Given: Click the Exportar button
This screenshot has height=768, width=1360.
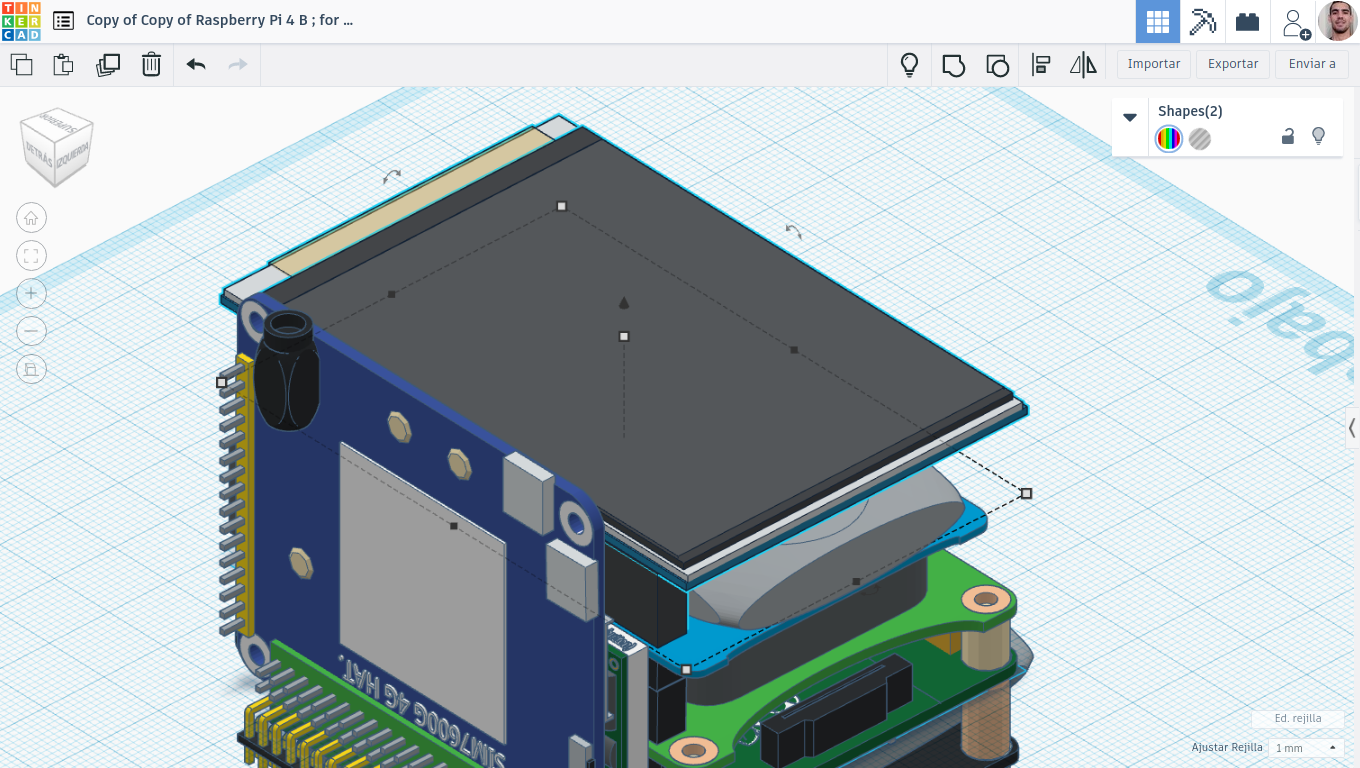Looking at the screenshot, I should (1233, 64).
